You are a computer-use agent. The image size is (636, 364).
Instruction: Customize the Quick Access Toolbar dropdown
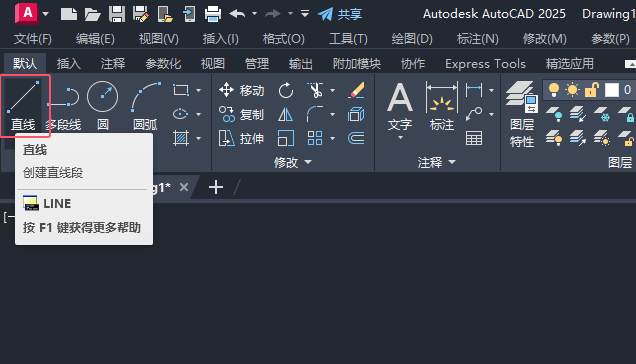305,14
